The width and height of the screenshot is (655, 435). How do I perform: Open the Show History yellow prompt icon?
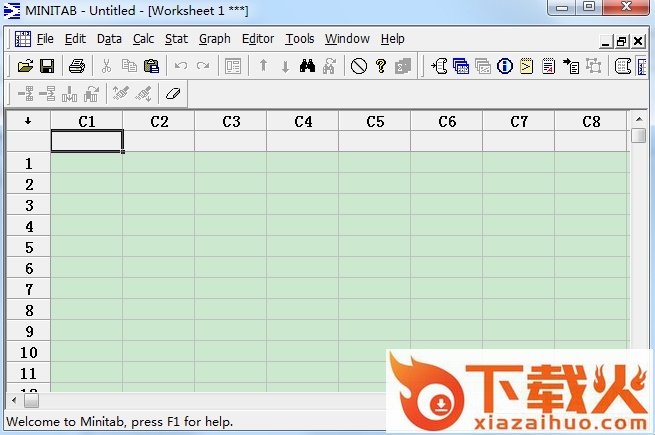pos(527,66)
